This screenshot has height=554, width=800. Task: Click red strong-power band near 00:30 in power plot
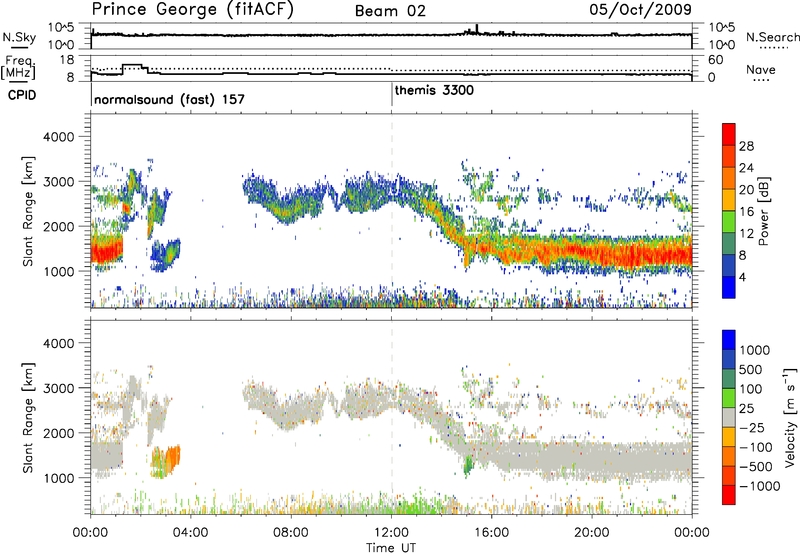pyautogui.click(x=107, y=251)
